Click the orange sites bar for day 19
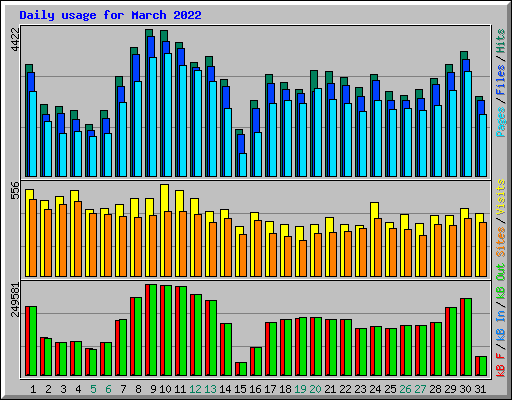512x400 pixels. [x=303, y=258]
